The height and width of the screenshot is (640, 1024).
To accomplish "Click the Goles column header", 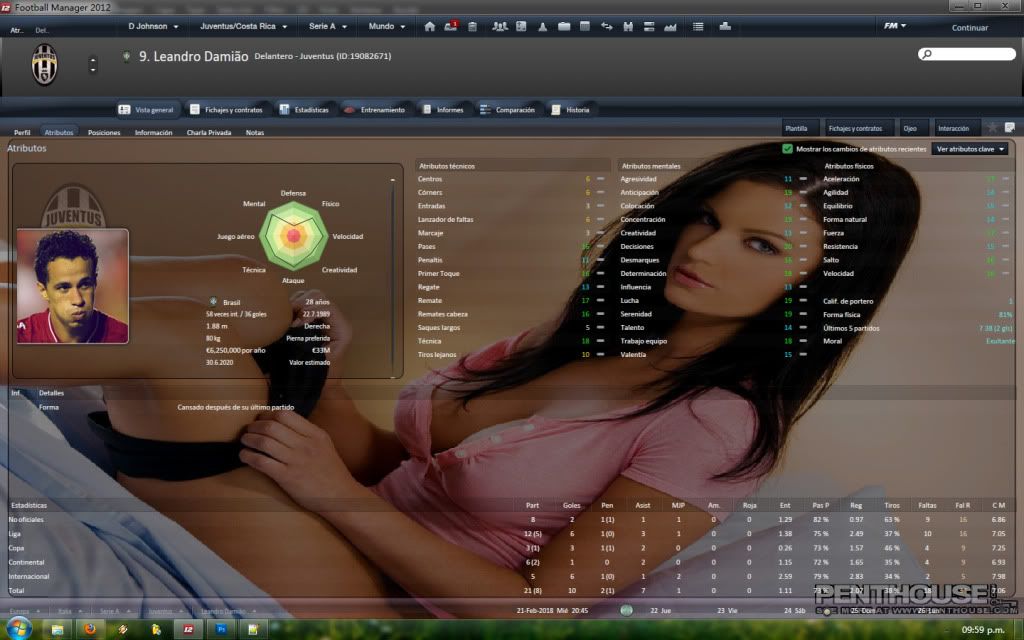I will point(571,505).
